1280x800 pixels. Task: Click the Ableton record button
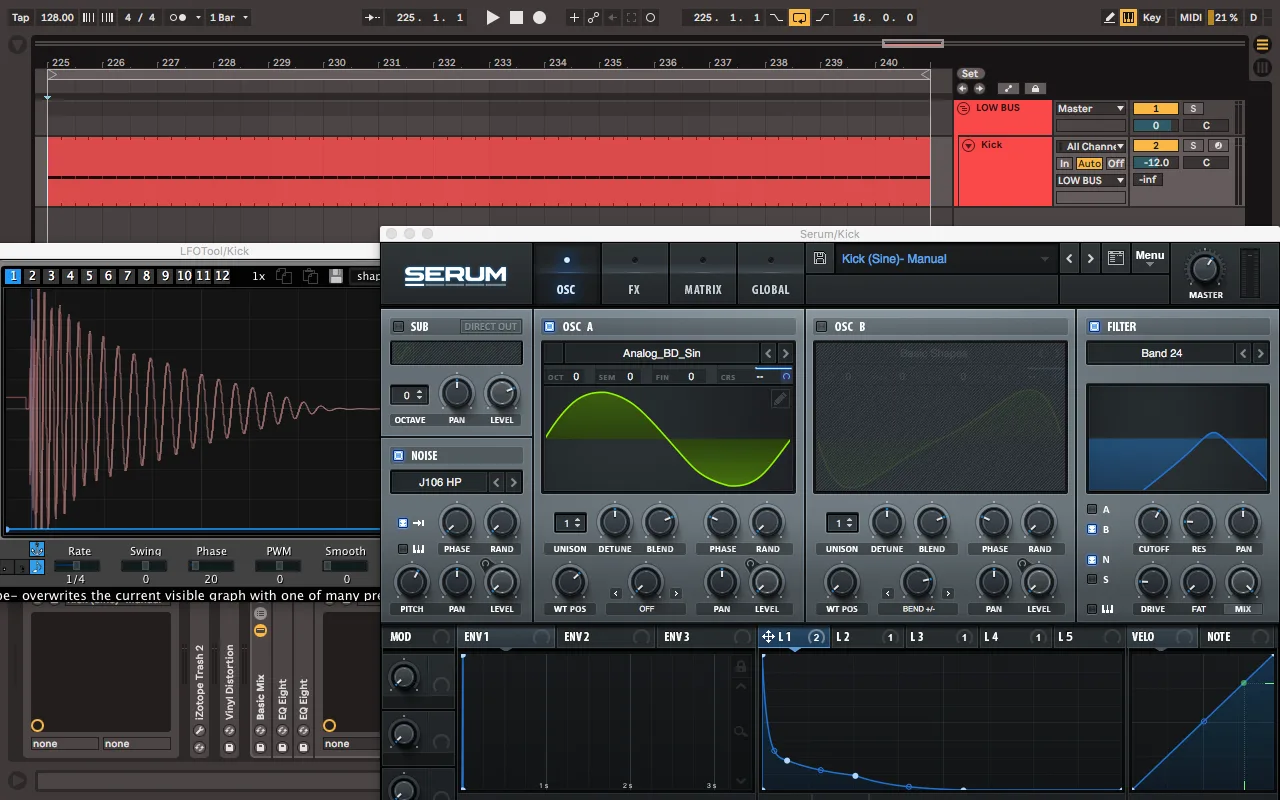[x=540, y=17]
